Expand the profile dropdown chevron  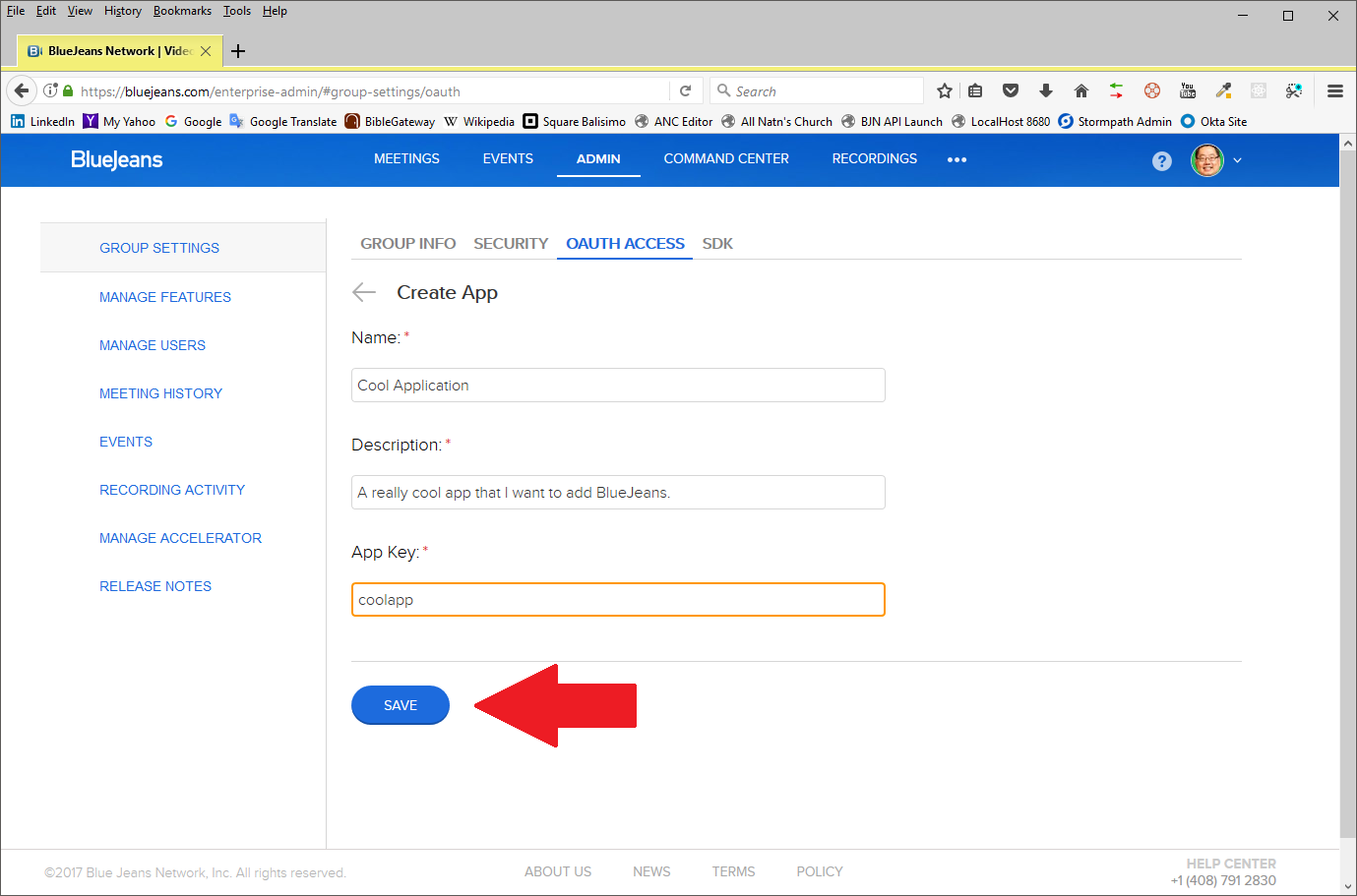(1237, 160)
